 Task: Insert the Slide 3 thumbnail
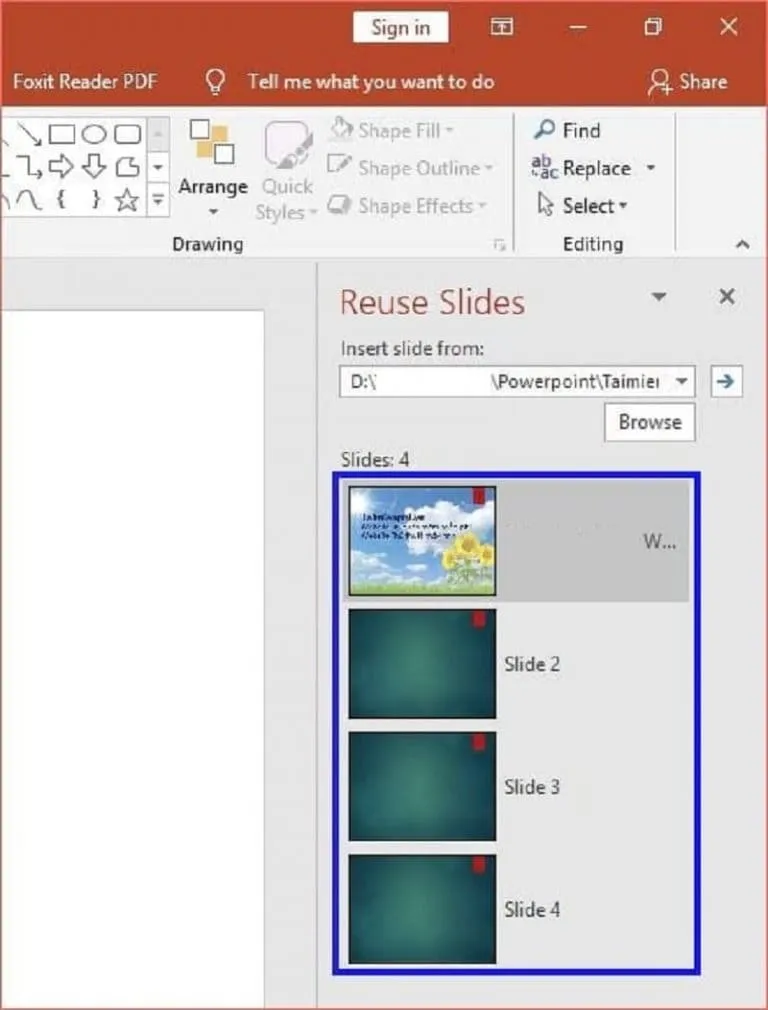point(422,786)
